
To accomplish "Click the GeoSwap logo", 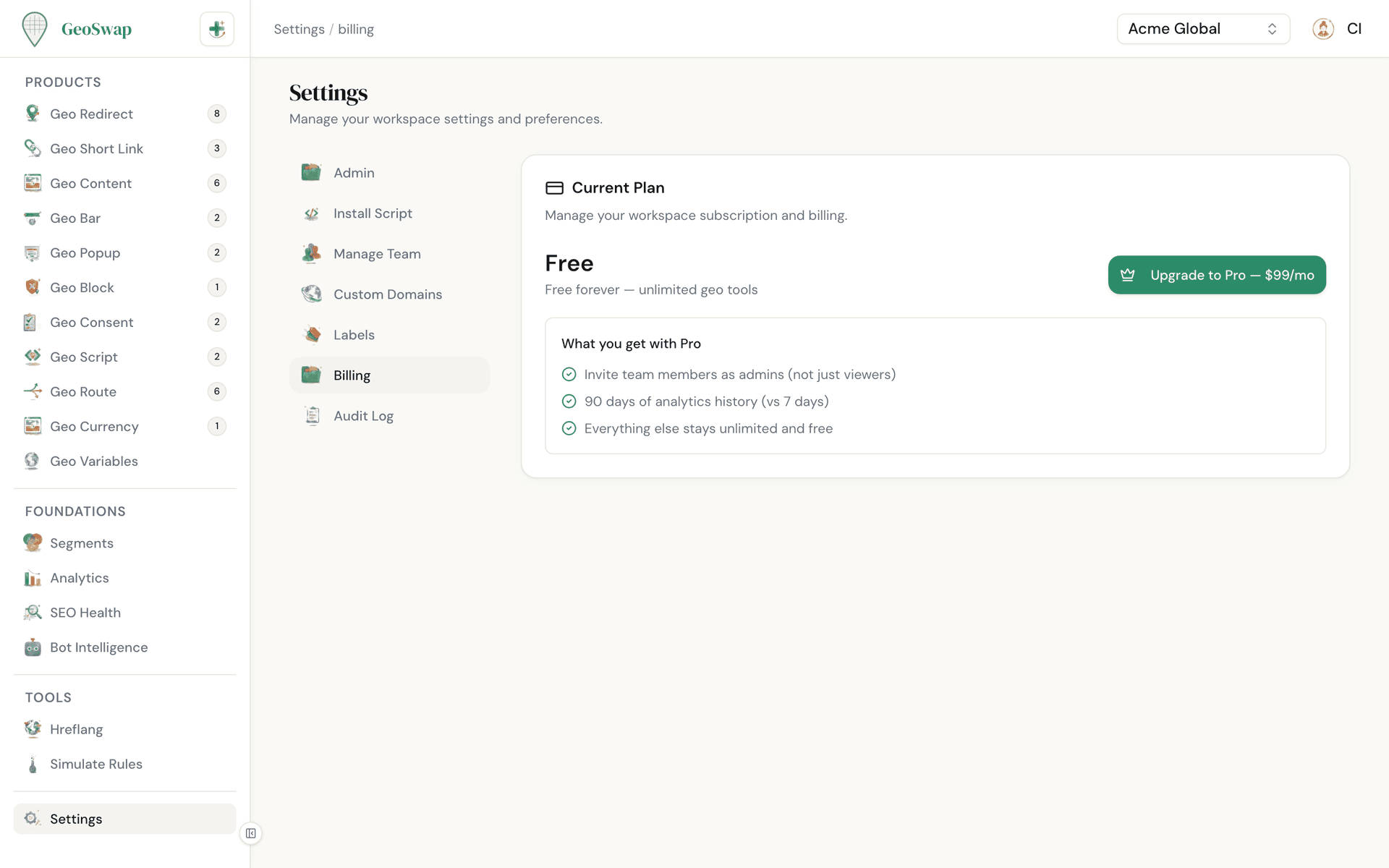I will click(77, 29).
